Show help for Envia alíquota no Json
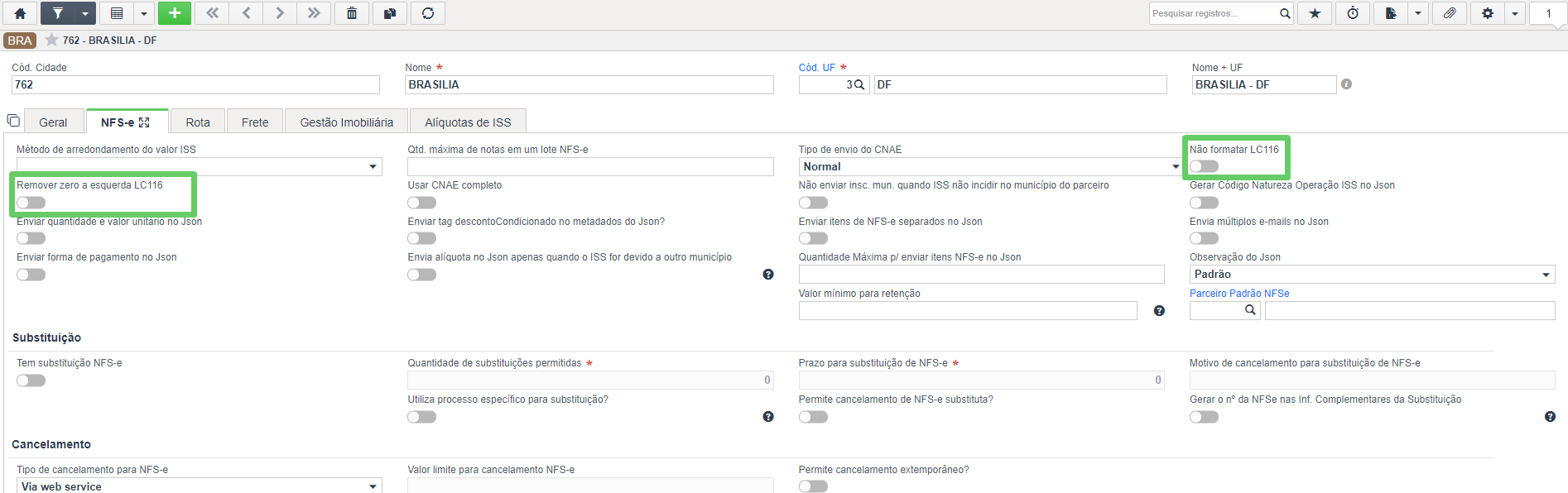 click(x=768, y=275)
